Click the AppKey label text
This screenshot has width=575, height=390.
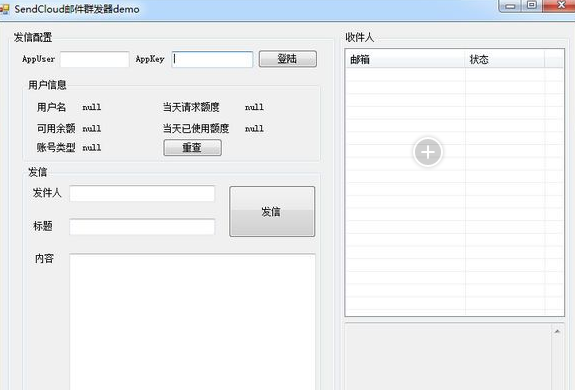pos(150,59)
